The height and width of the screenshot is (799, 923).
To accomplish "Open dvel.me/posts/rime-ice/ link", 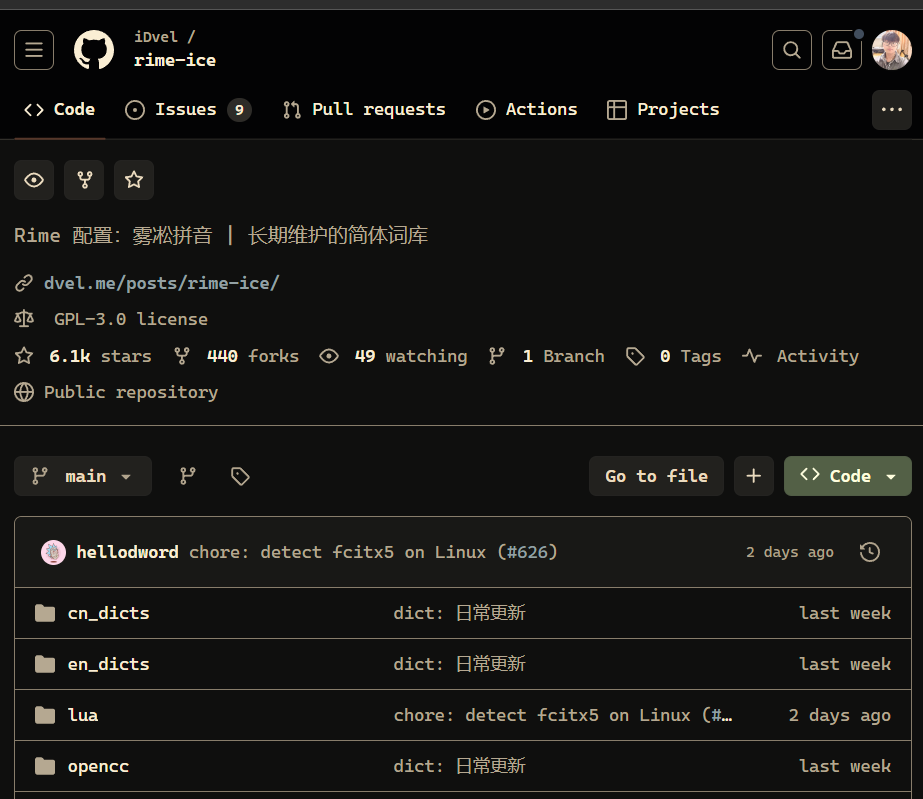I will pyautogui.click(x=161, y=283).
